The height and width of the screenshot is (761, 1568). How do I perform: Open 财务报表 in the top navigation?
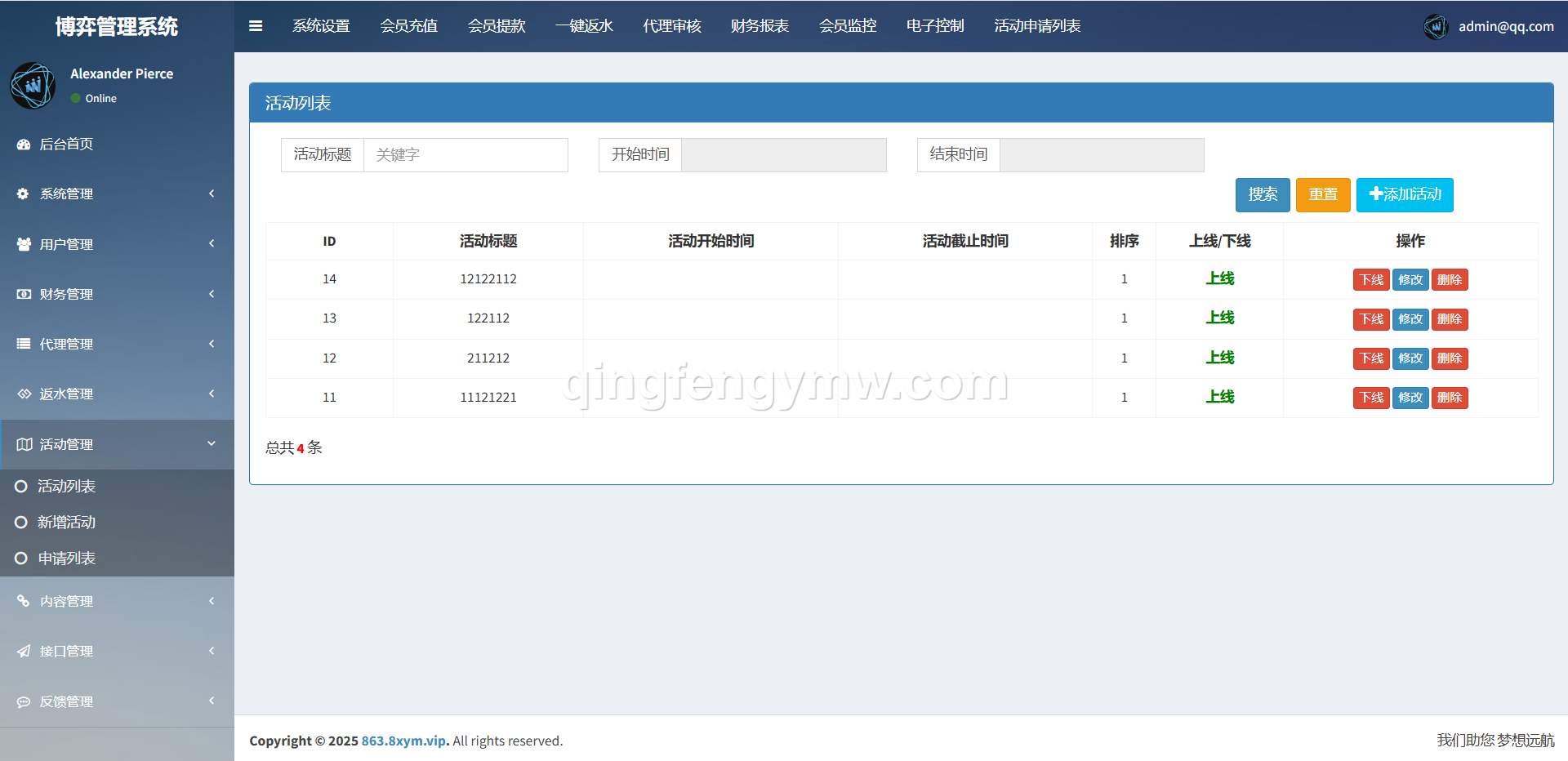click(x=759, y=26)
